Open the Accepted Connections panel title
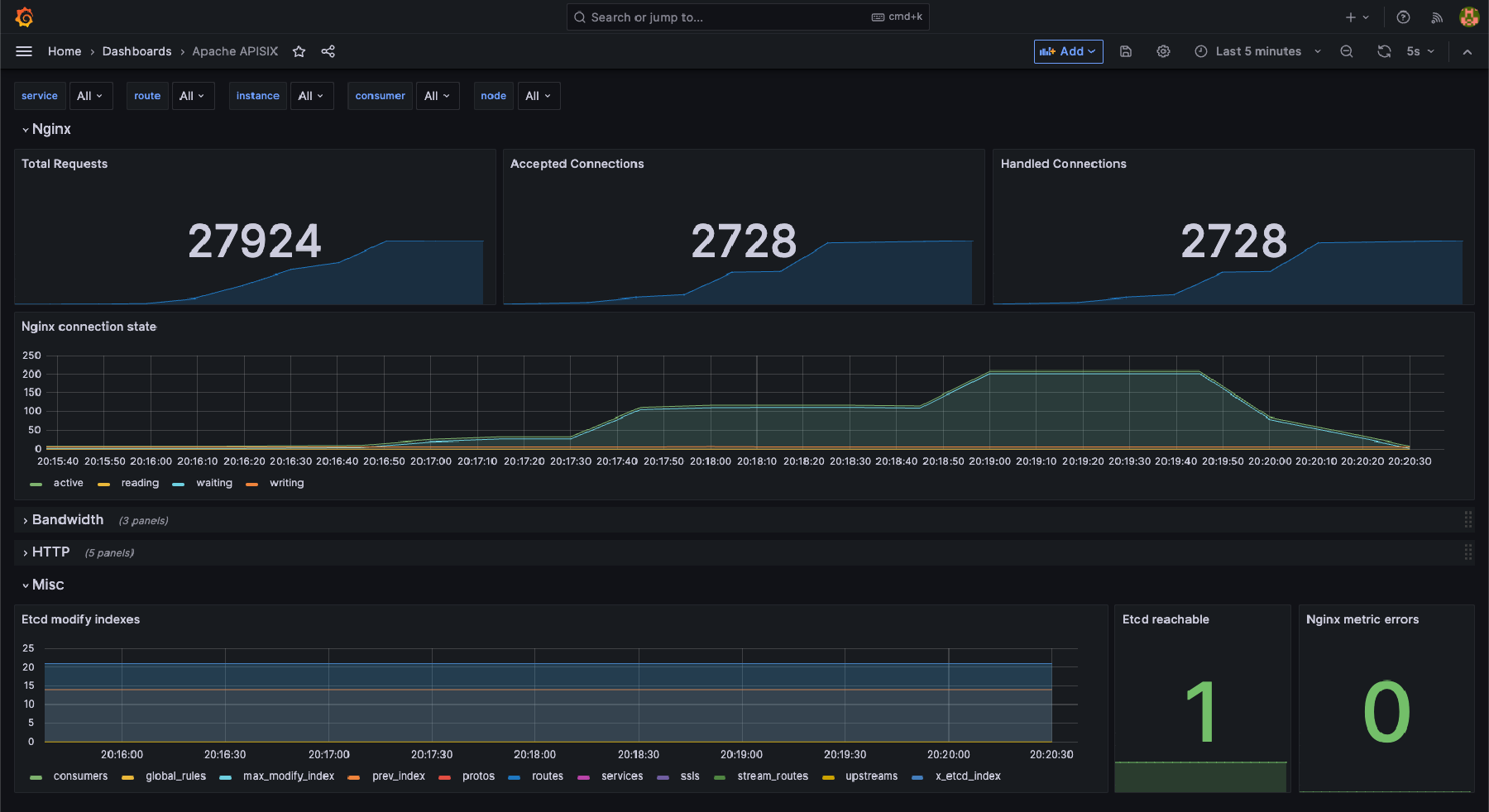This screenshot has height=812, width=1489. [x=577, y=164]
